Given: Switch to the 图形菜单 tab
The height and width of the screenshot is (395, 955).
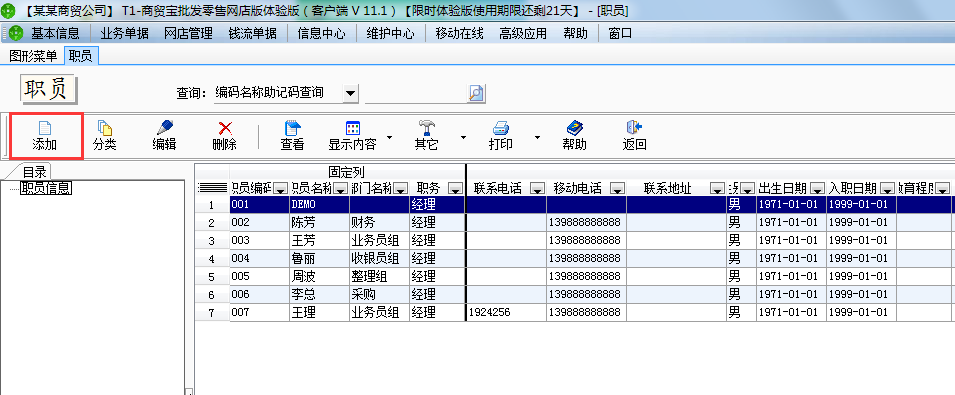Looking at the screenshot, I should point(33,57).
